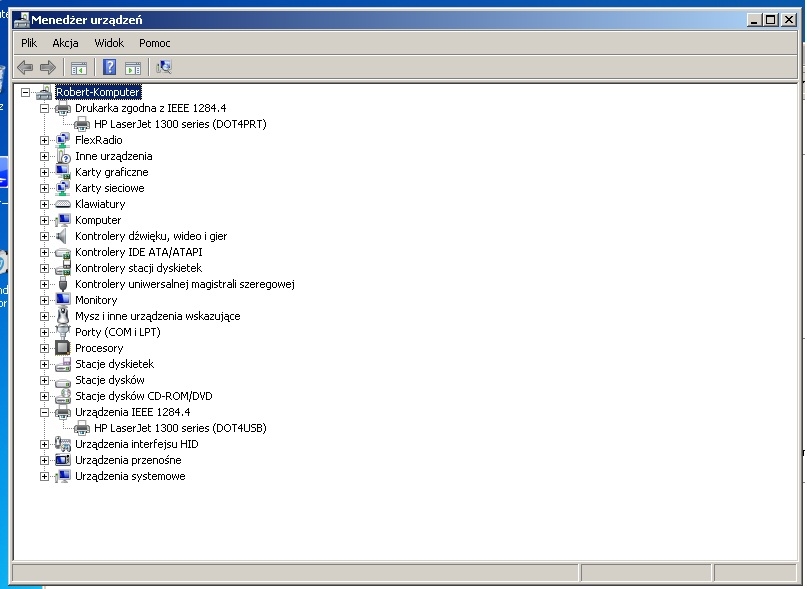This screenshot has height=589, width=807.
Task: Click the Stacje dysków disk drive icon
Action: (x=63, y=382)
